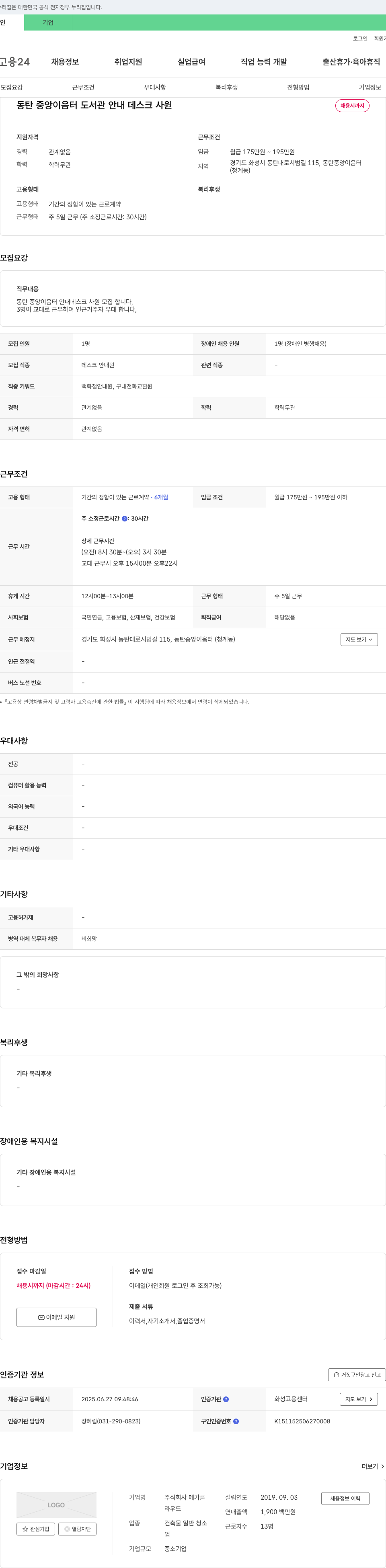
Task: Jump to 전형방법 section tab
Action: point(298,87)
